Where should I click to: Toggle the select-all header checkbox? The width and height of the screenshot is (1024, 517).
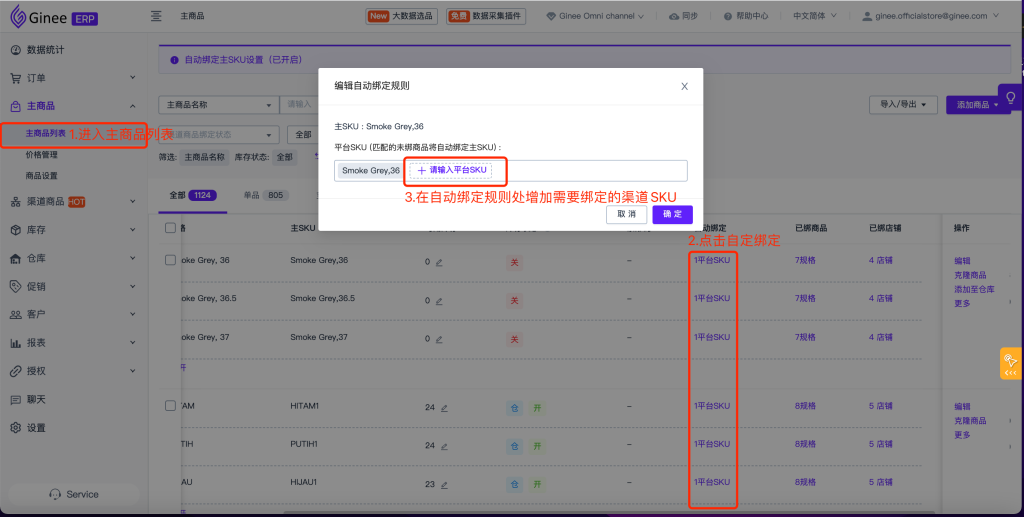(x=170, y=228)
